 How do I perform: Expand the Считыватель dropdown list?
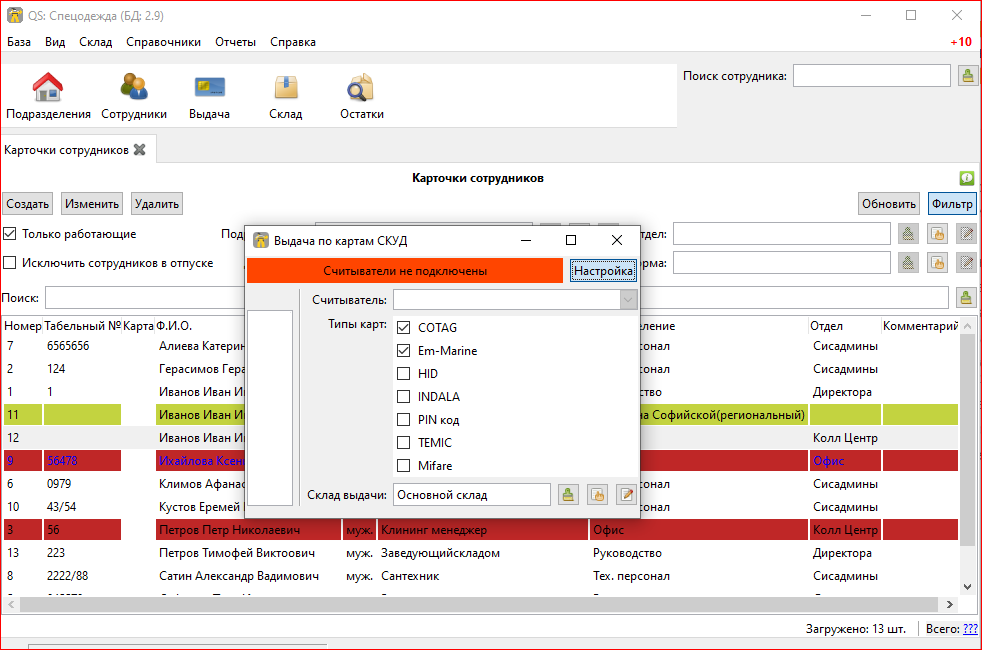click(x=628, y=300)
